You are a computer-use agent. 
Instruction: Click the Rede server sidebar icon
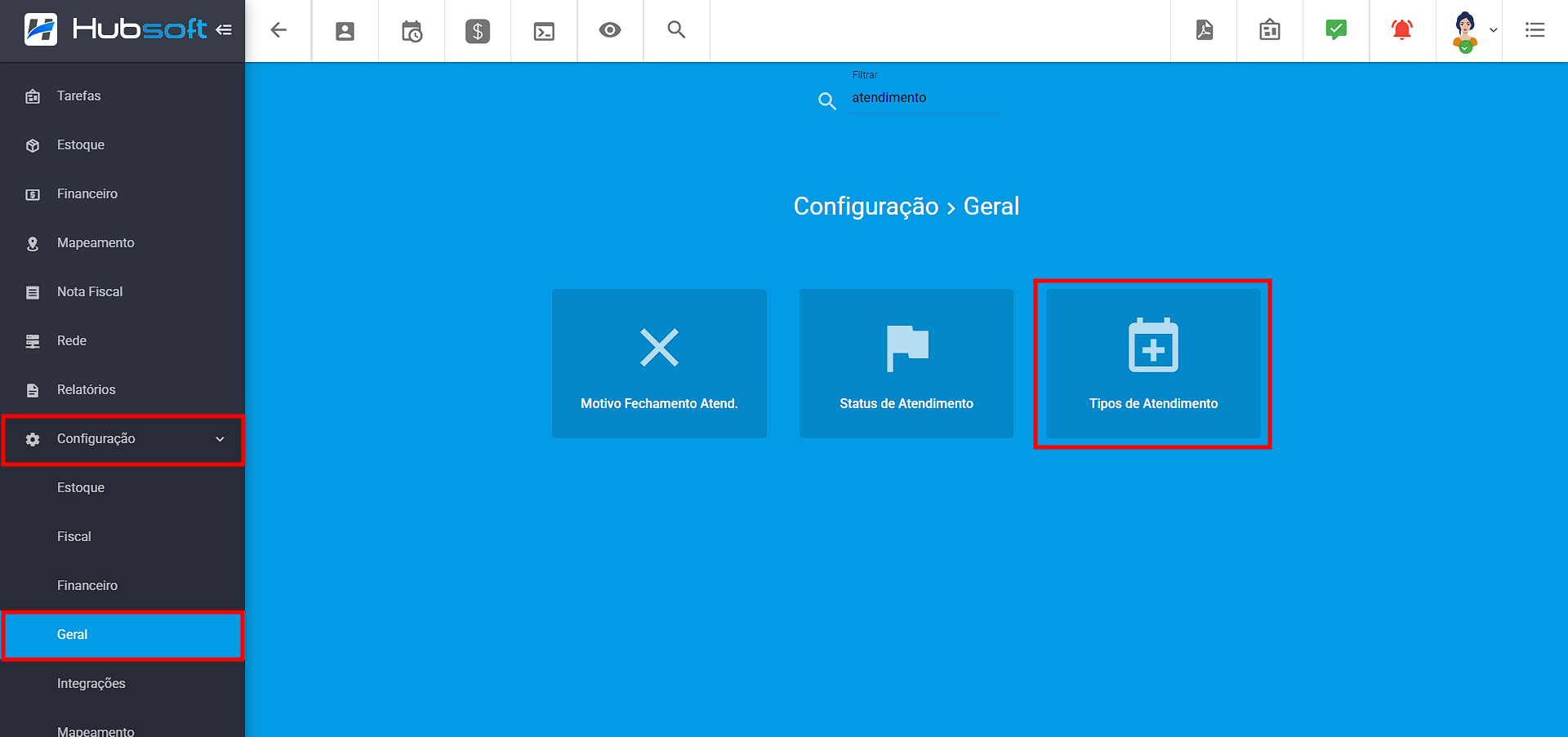click(x=33, y=341)
